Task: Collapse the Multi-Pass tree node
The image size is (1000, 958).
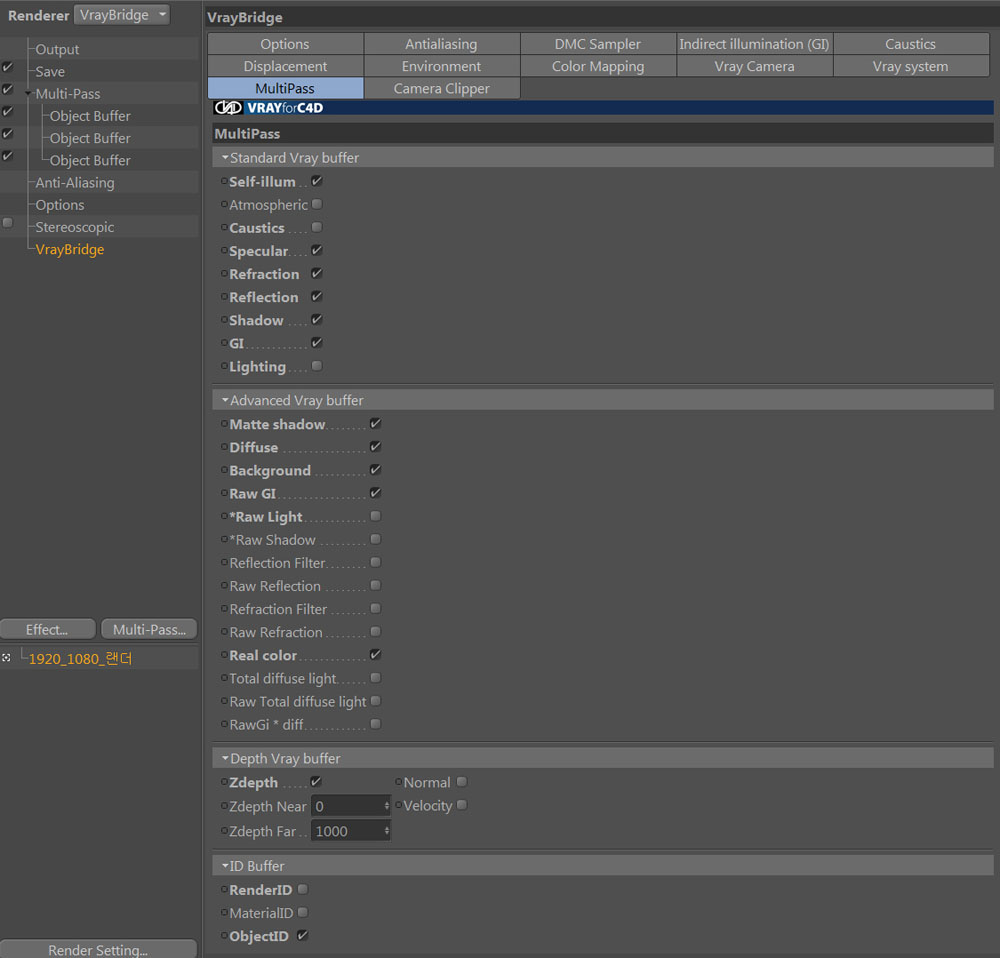Action: [28, 94]
